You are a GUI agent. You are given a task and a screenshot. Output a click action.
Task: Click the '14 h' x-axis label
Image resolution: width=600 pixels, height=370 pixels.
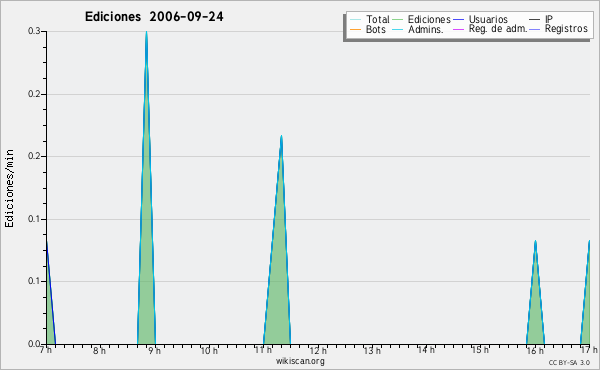click(426, 350)
